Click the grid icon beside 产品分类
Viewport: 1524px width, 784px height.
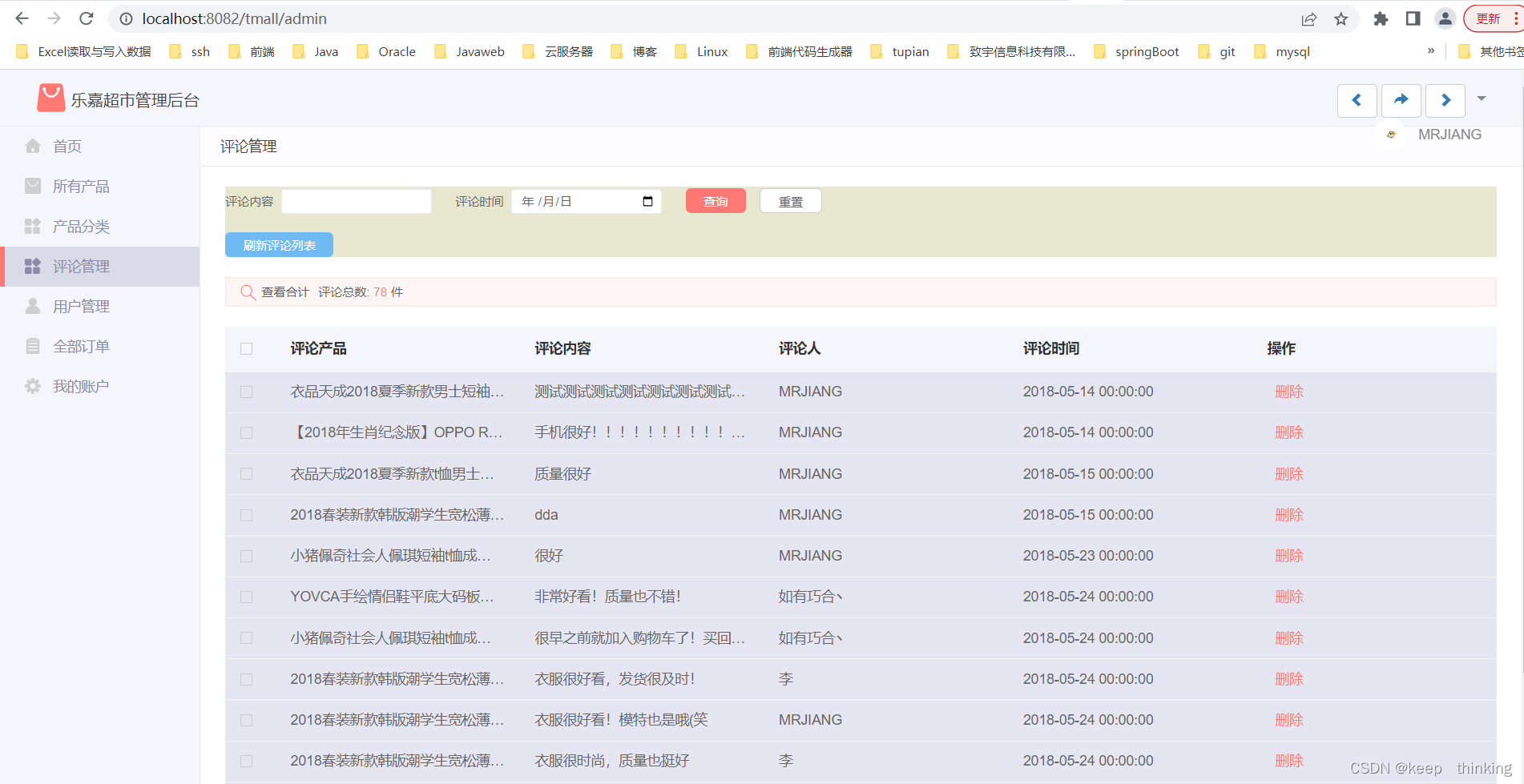33,226
